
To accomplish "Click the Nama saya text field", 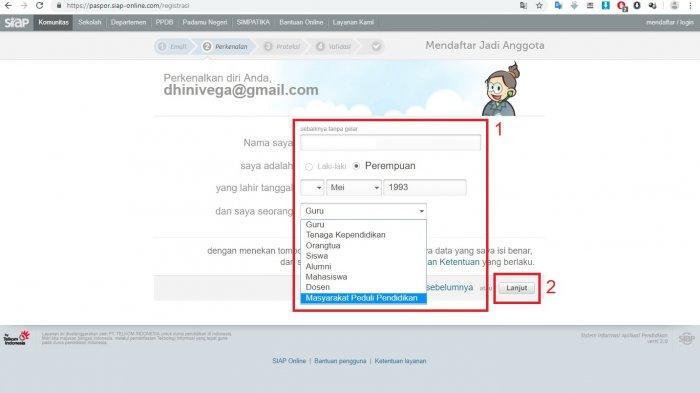I will 391,143.
